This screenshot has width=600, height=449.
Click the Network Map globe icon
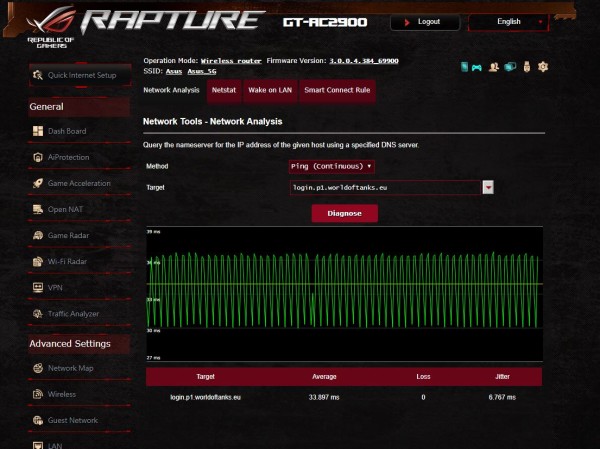point(38,368)
